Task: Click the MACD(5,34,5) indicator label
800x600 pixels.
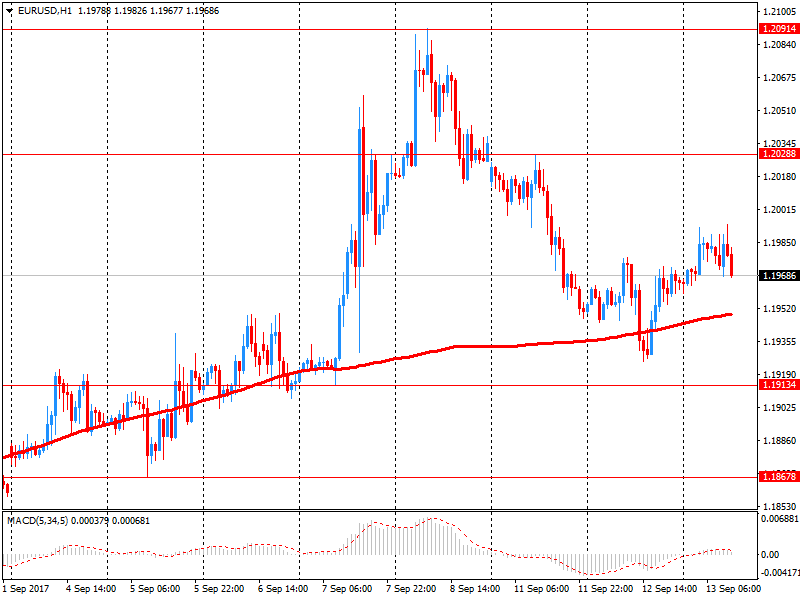Action: 37,521
